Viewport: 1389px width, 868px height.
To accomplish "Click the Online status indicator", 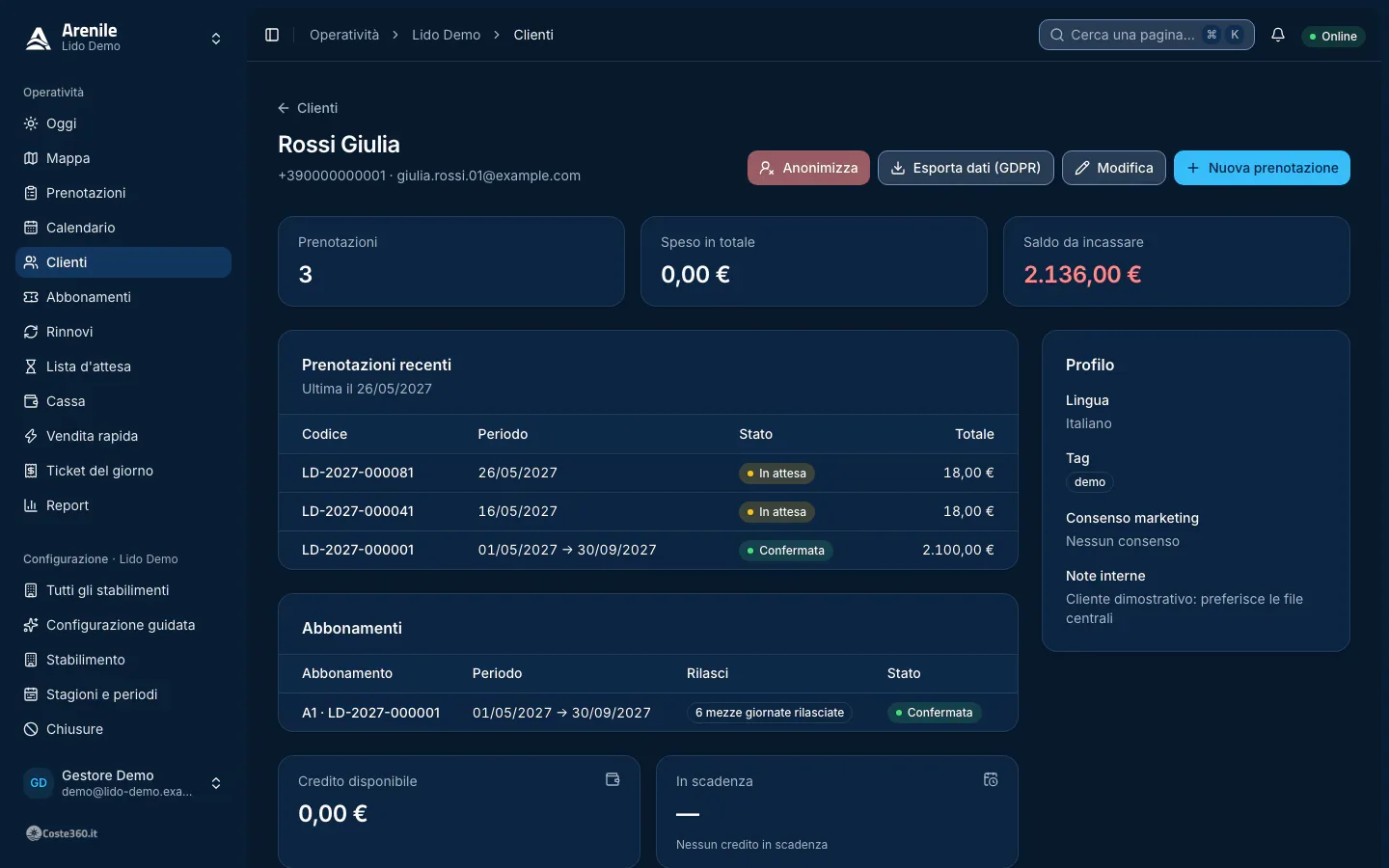I will click(1333, 37).
